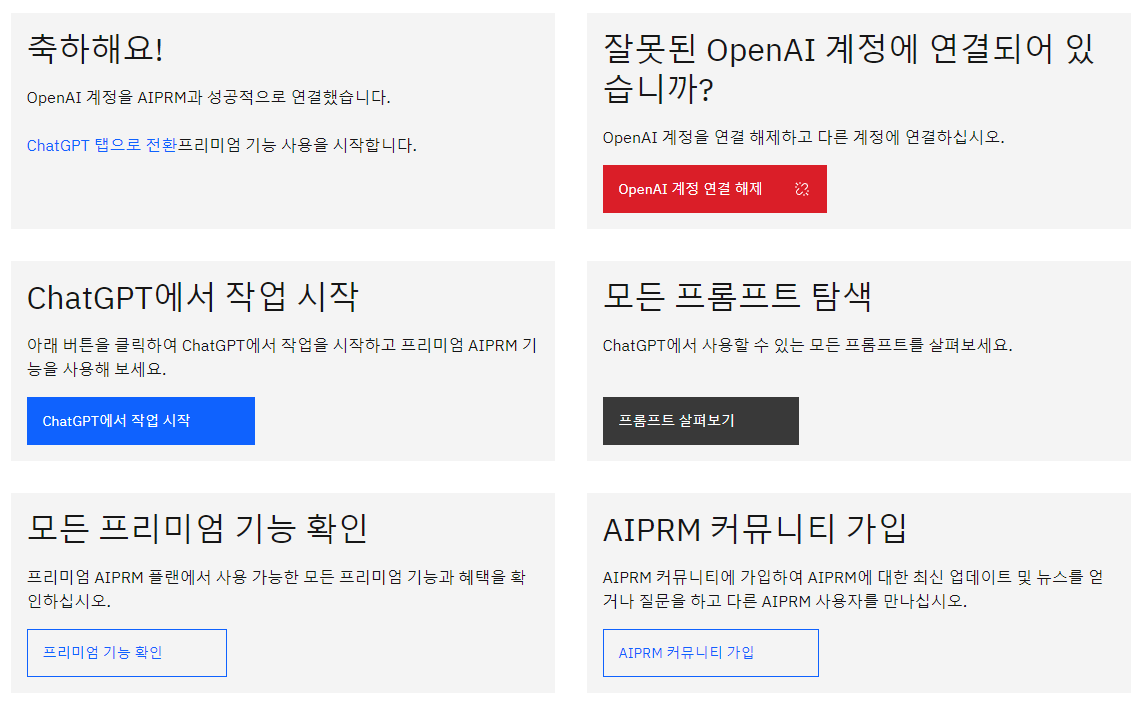The width and height of the screenshot is (1139, 703).
Task: Click text '프리미엄 기능 사용을 시작합니다.'
Action: point(297,145)
